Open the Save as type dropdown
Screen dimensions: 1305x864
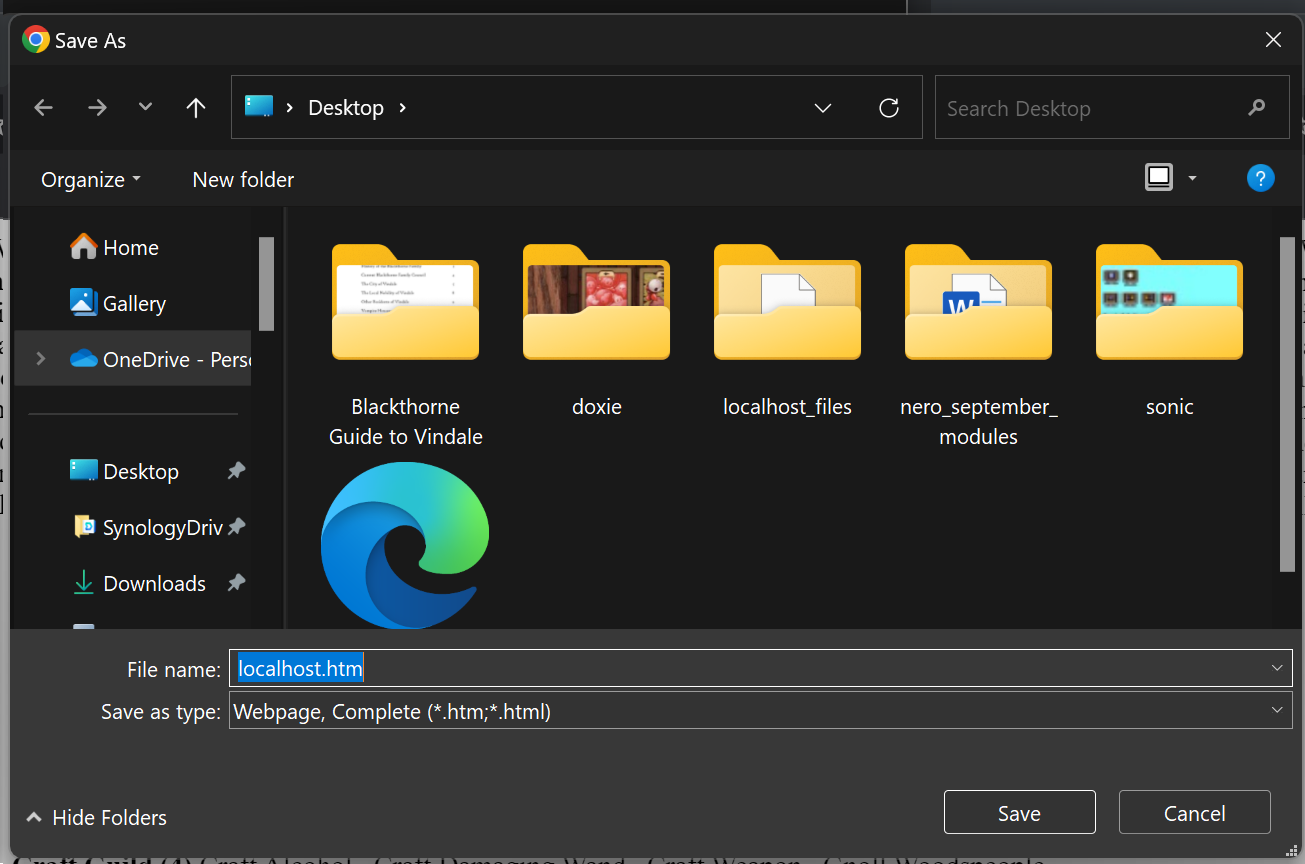click(x=760, y=711)
